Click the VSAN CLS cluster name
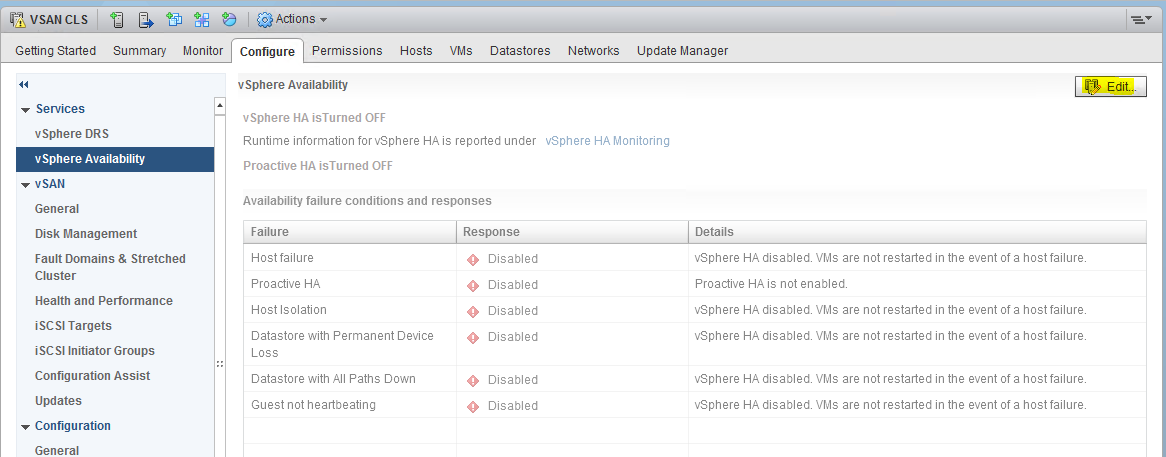 pyautogui.click(x=59, y=20)
